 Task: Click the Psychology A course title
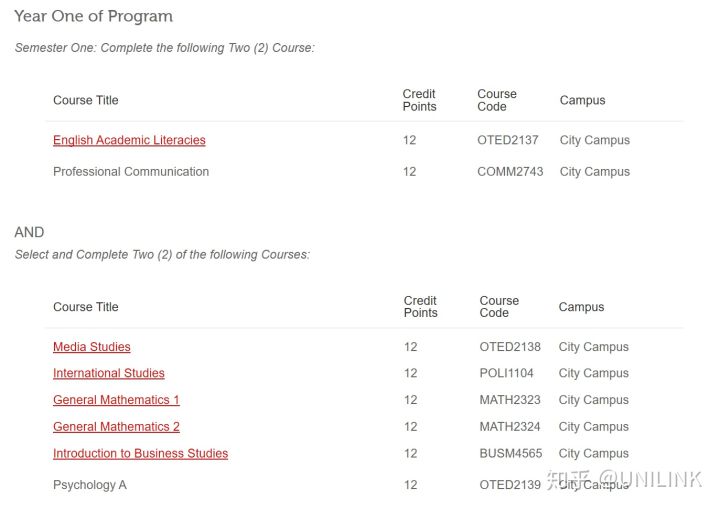(x=90, y=485)
